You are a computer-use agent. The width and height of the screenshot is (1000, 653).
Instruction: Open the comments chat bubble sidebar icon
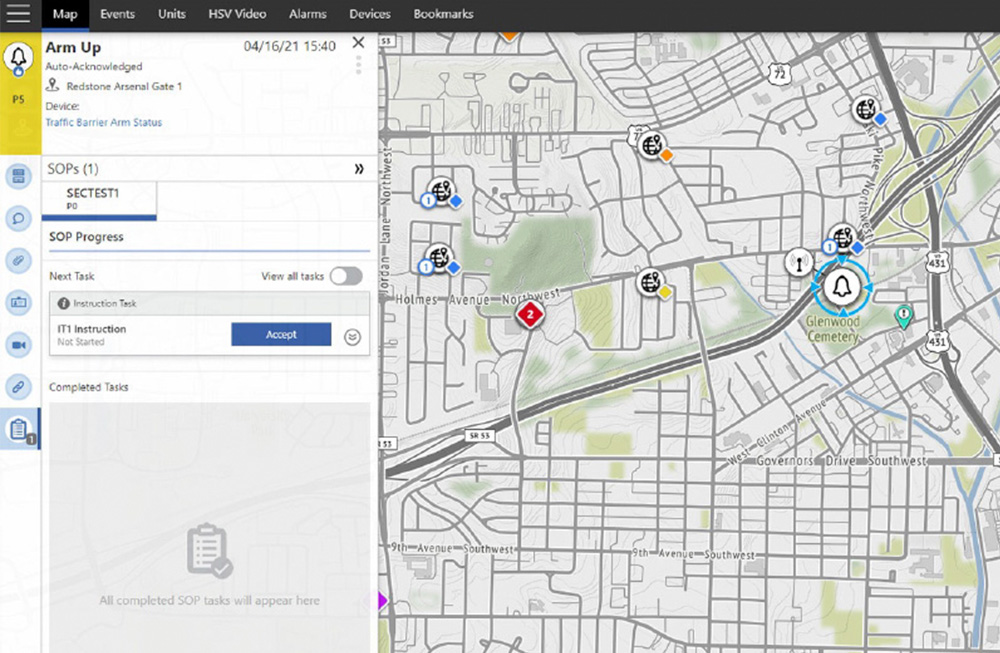(x=18, y=217)
